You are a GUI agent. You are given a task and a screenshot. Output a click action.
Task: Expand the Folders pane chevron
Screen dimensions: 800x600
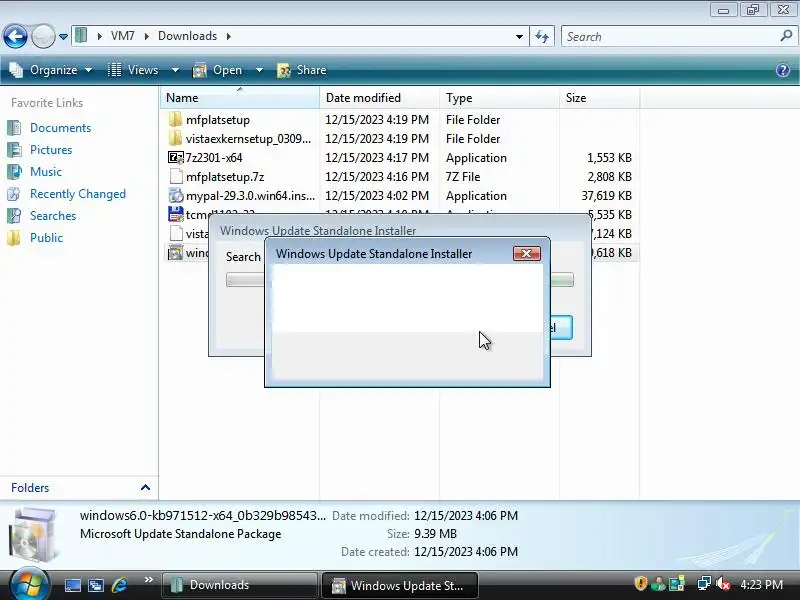pos(145,488)
